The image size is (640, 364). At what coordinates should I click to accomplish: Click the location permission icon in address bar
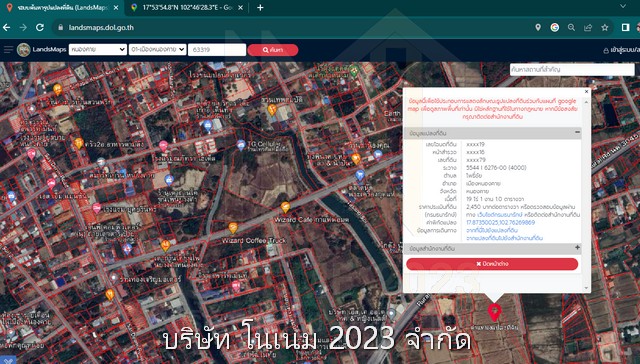(x=538, y=27)
